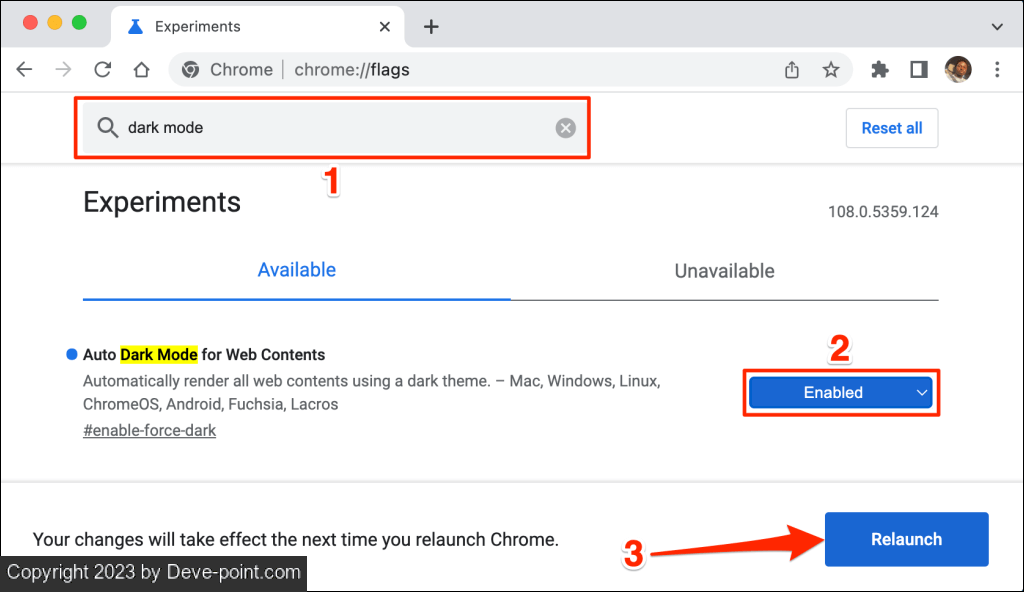Open Chrome's three-dot menu

click(x=997, y=70)
